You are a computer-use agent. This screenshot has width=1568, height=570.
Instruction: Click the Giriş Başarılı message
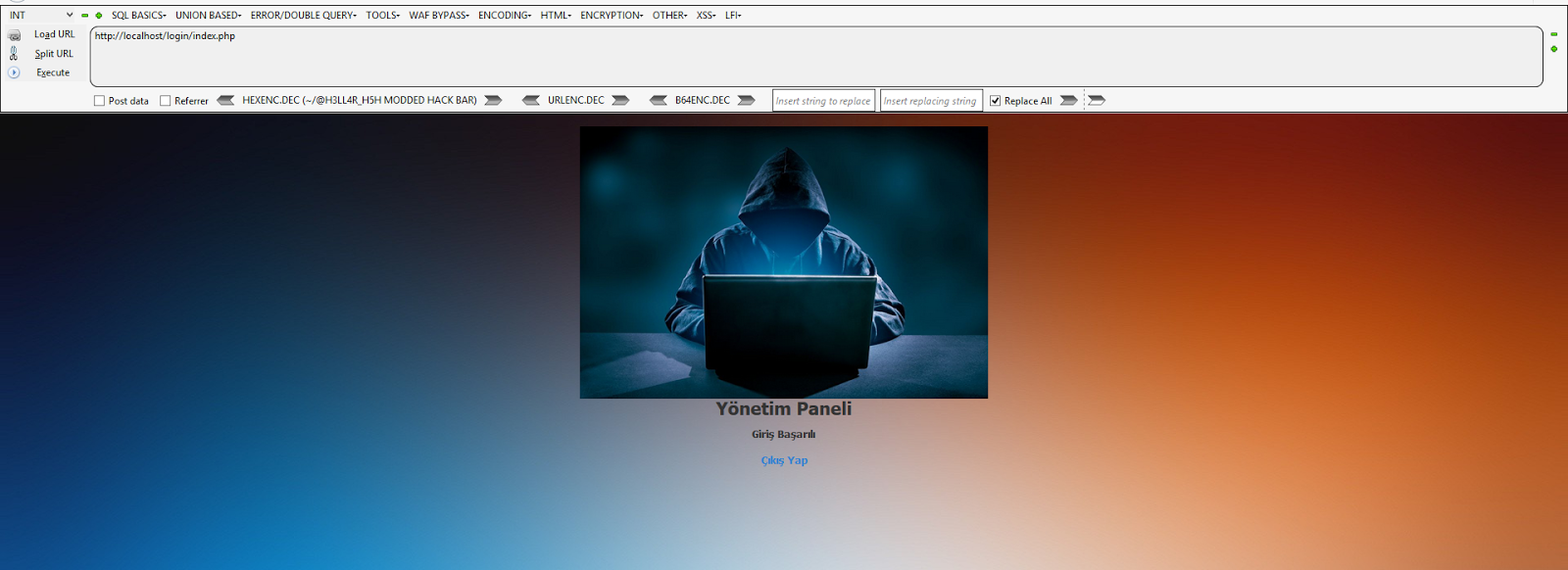(x=783, y=434)
